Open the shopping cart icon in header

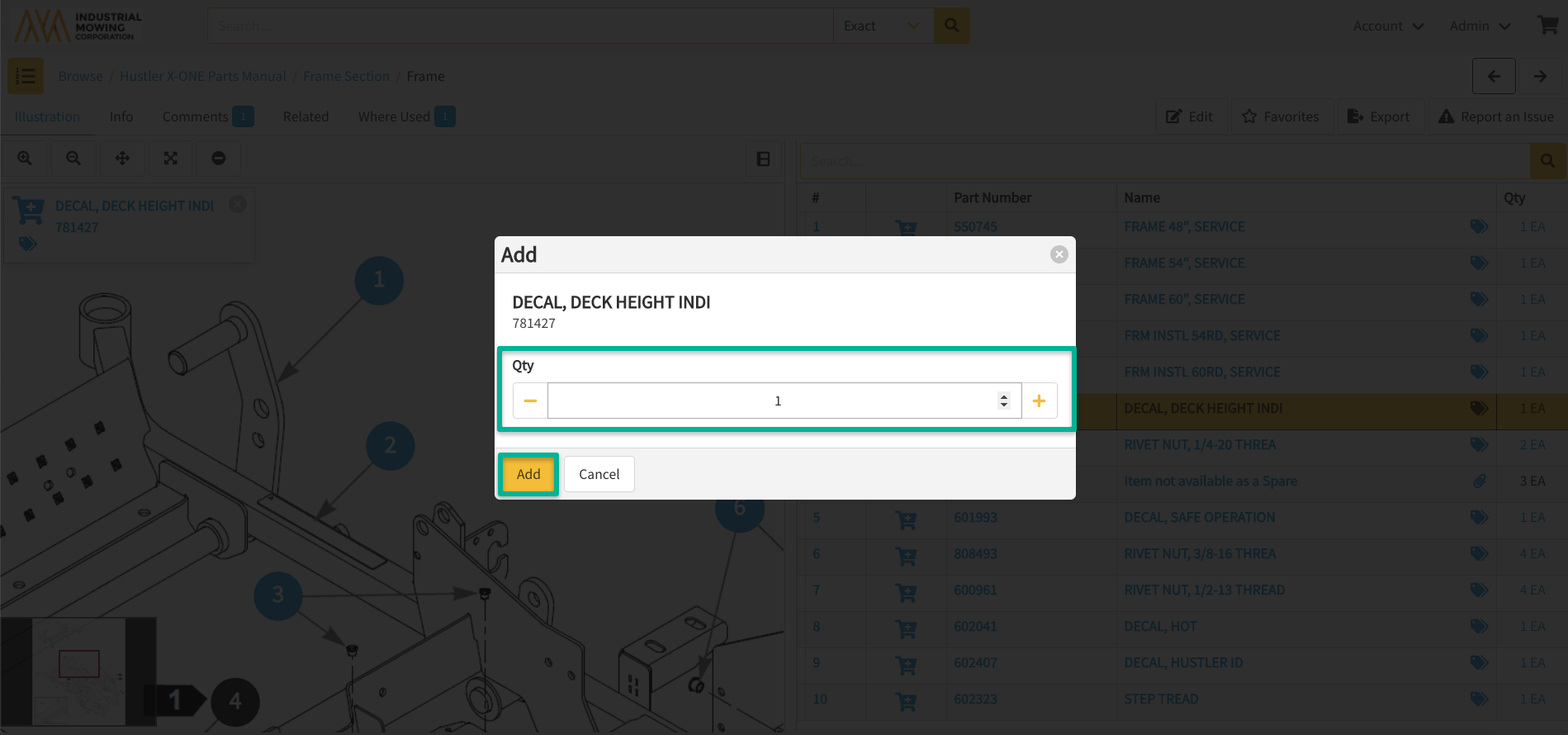[1547, 26]
